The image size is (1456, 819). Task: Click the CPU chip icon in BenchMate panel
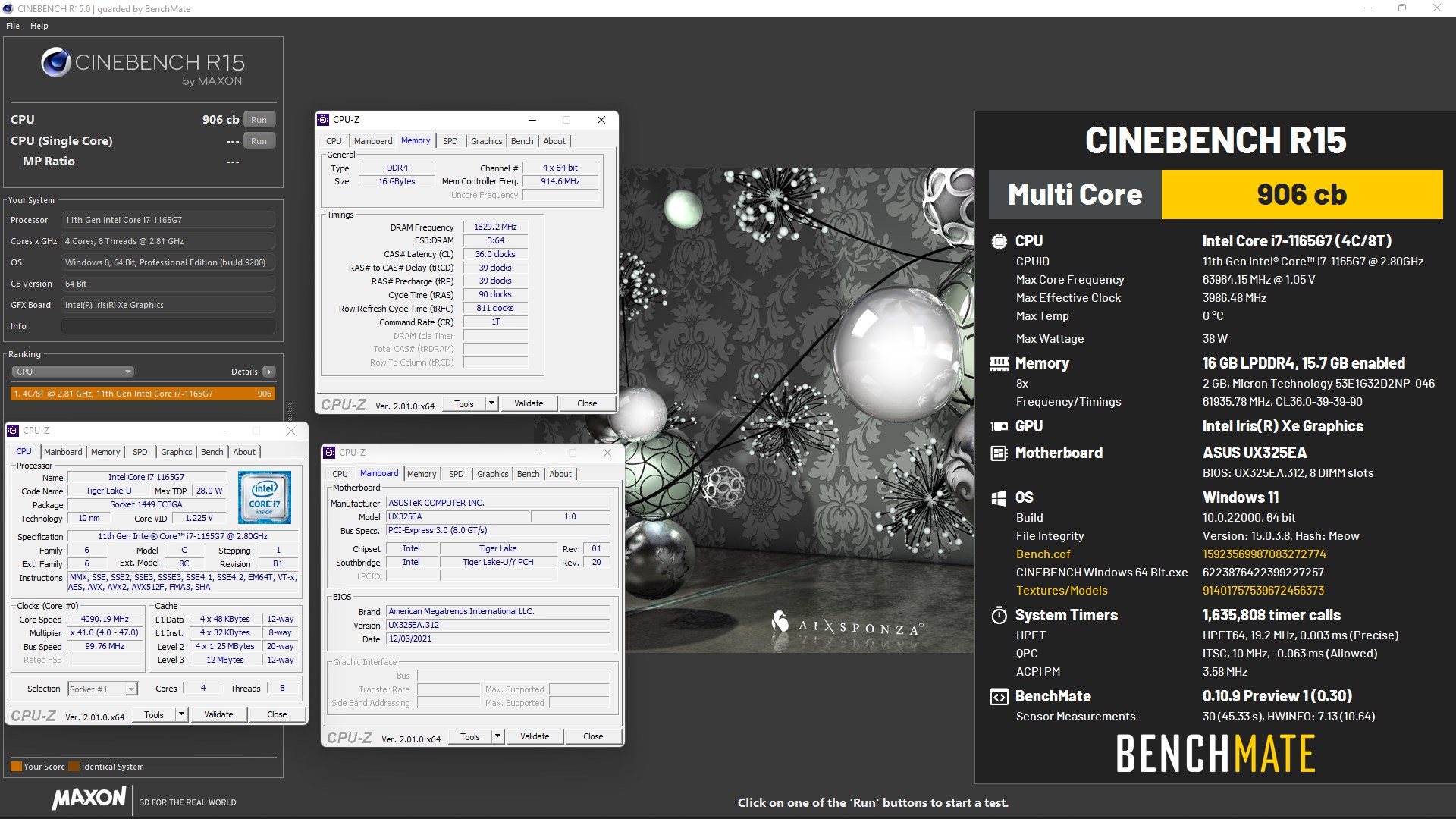coord(999,241)
